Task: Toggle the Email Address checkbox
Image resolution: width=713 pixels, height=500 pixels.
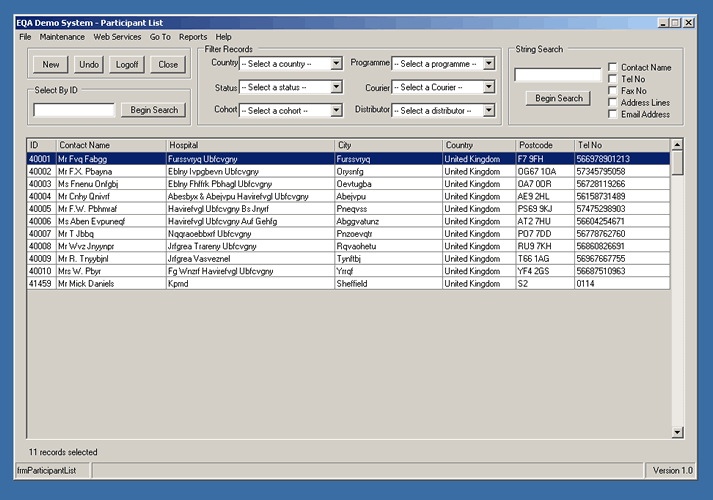Action: pyautogui.click(x=612, y=114)
